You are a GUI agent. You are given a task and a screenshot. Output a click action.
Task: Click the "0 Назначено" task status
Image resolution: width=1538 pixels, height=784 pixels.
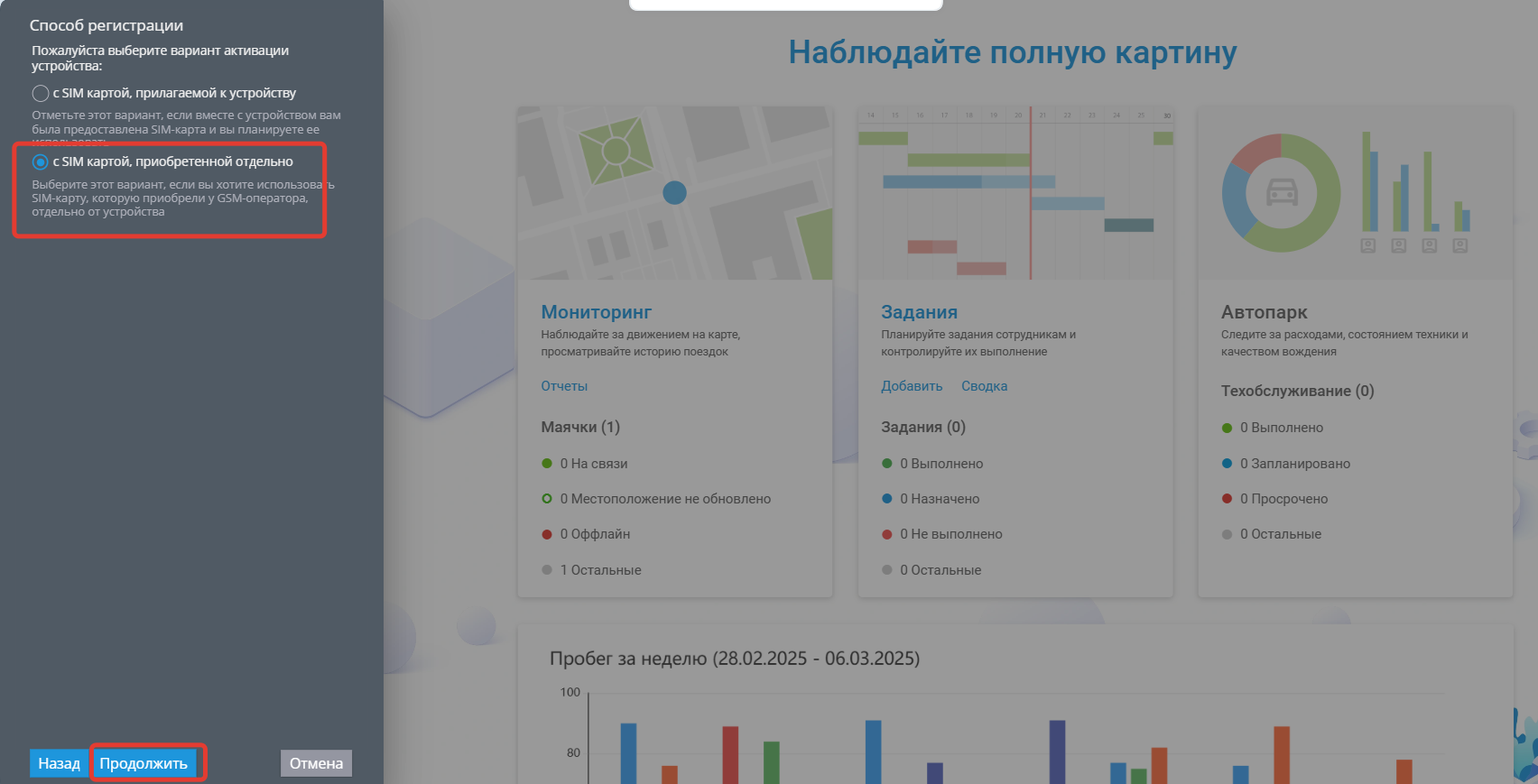tap(939, 499)
